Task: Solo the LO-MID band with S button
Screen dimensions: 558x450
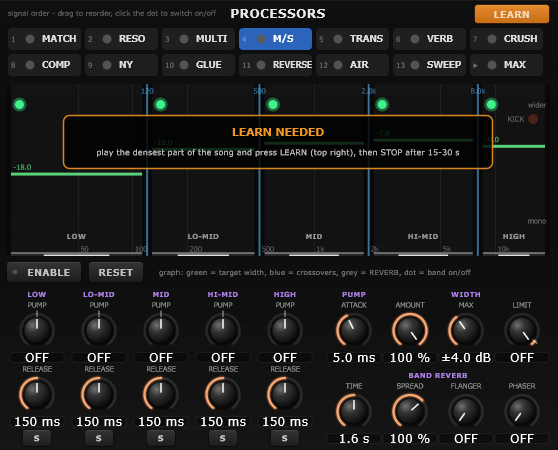Action: click(x=99, y=438)
